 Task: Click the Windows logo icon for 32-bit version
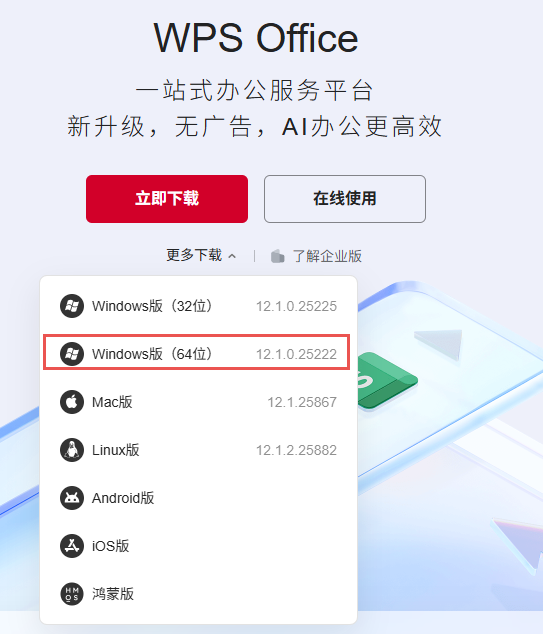point(72,306)
